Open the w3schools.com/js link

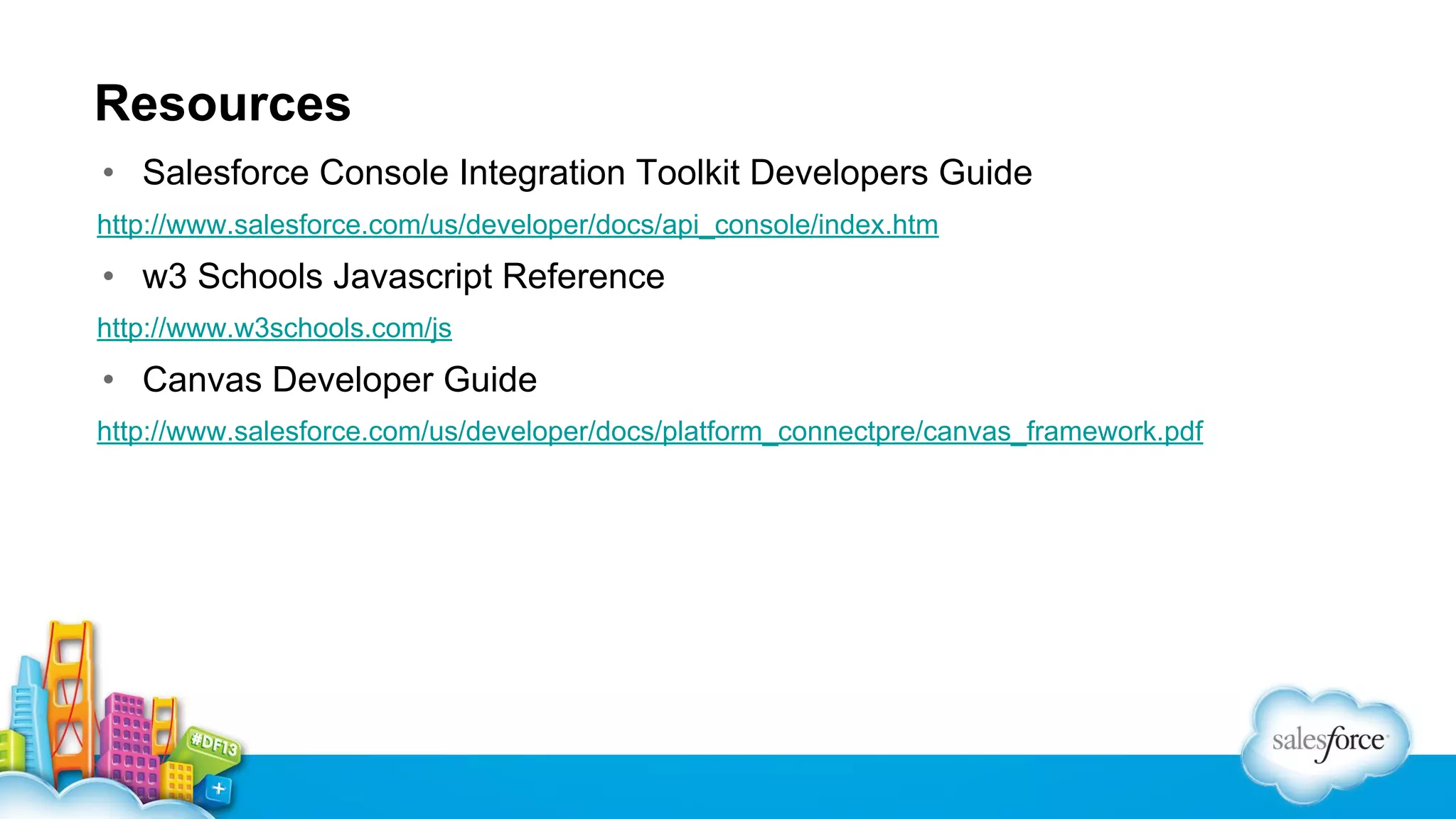[274, 328]
